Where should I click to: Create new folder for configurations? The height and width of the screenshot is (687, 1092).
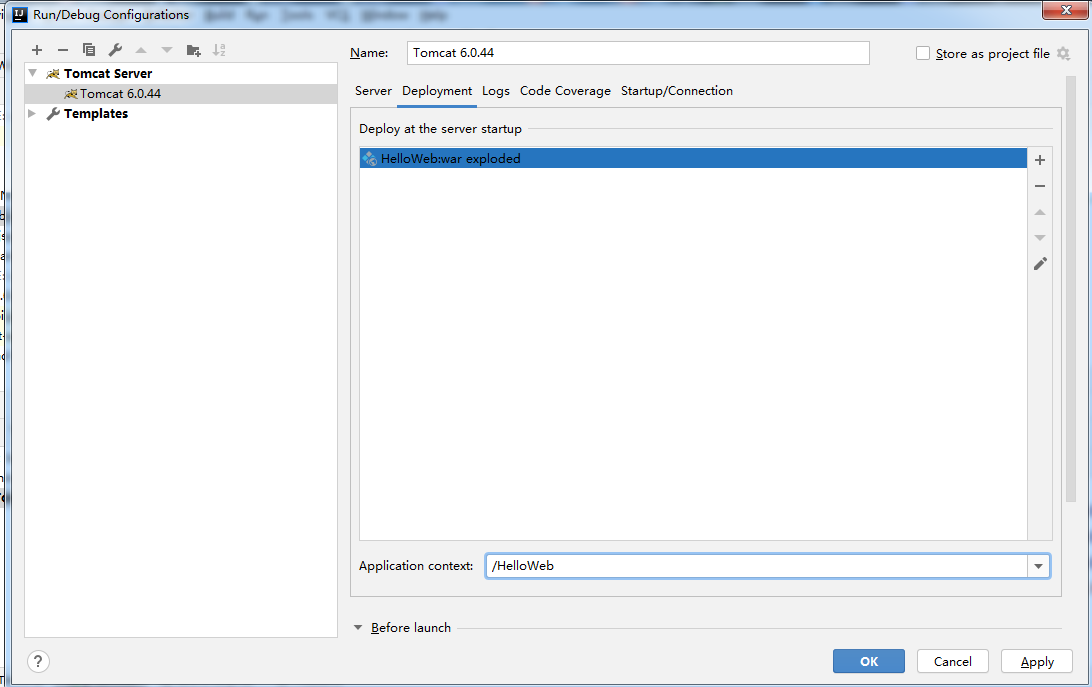(x=194, y=50)
